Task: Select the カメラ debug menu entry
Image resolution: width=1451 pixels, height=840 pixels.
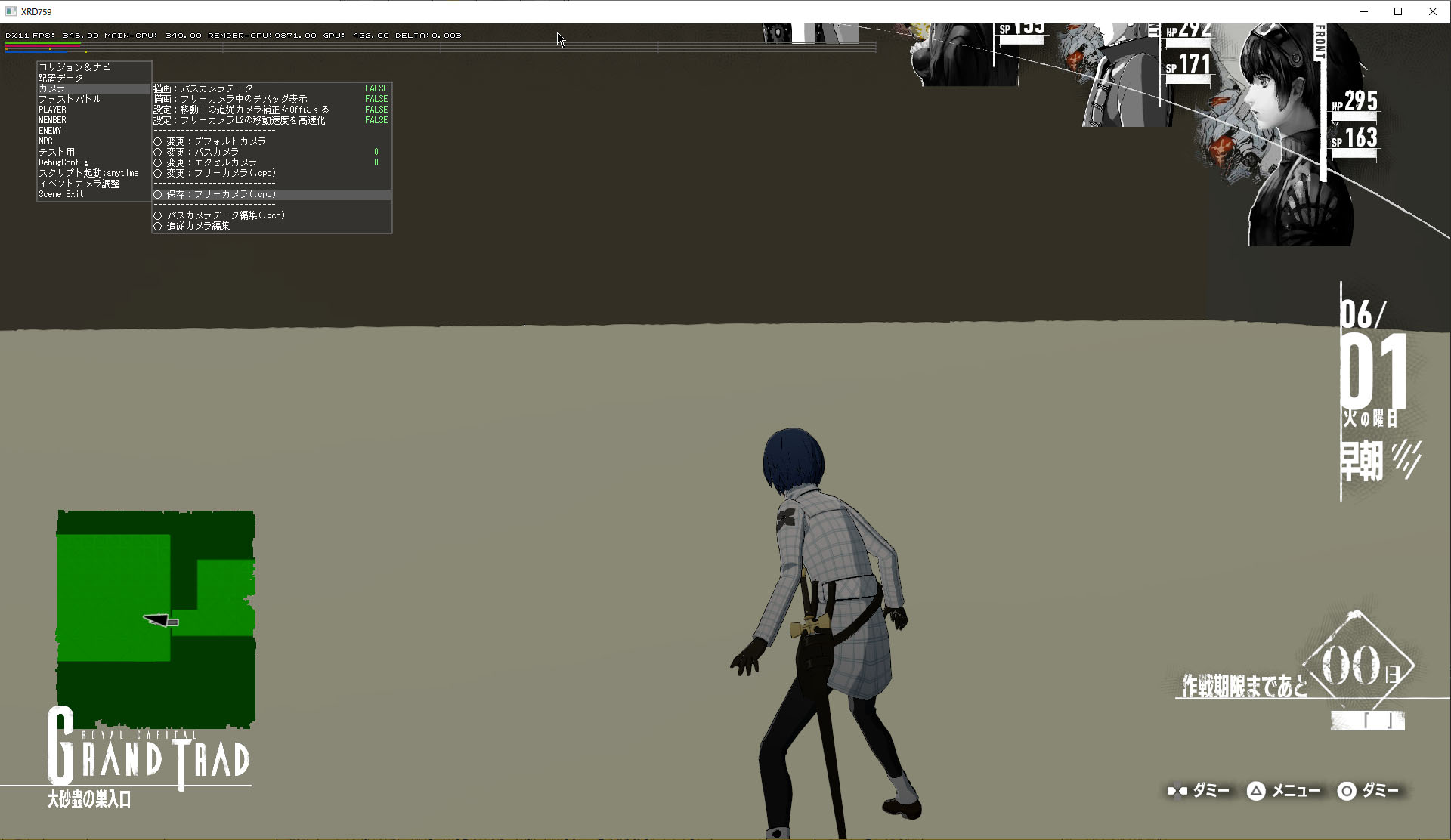Action: pos(52,88)
